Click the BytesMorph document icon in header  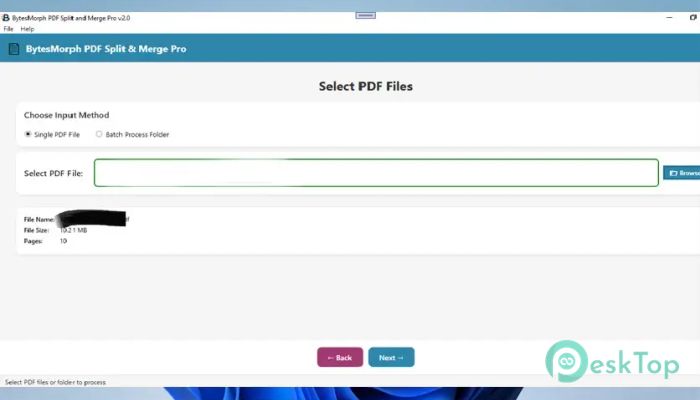click(14, 49)
